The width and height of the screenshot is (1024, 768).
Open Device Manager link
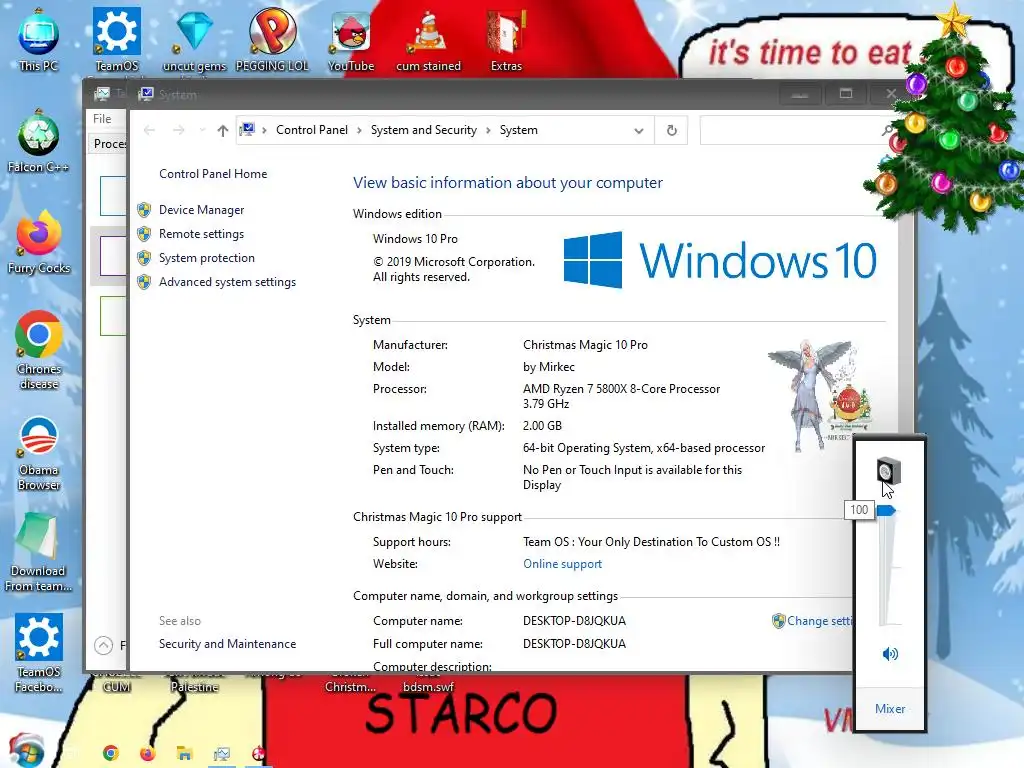(x=201, y=210)
